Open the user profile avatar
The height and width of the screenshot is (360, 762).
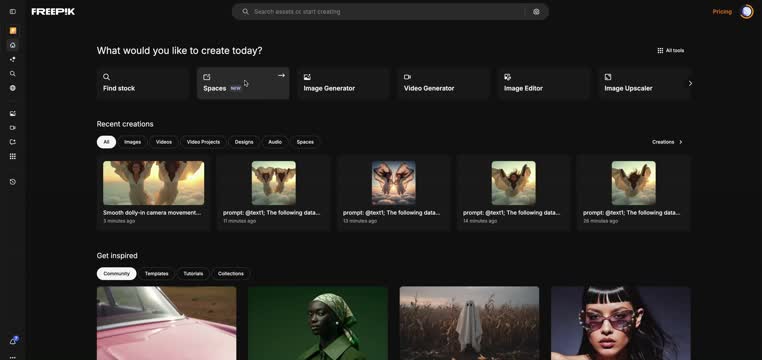[746, 12]
